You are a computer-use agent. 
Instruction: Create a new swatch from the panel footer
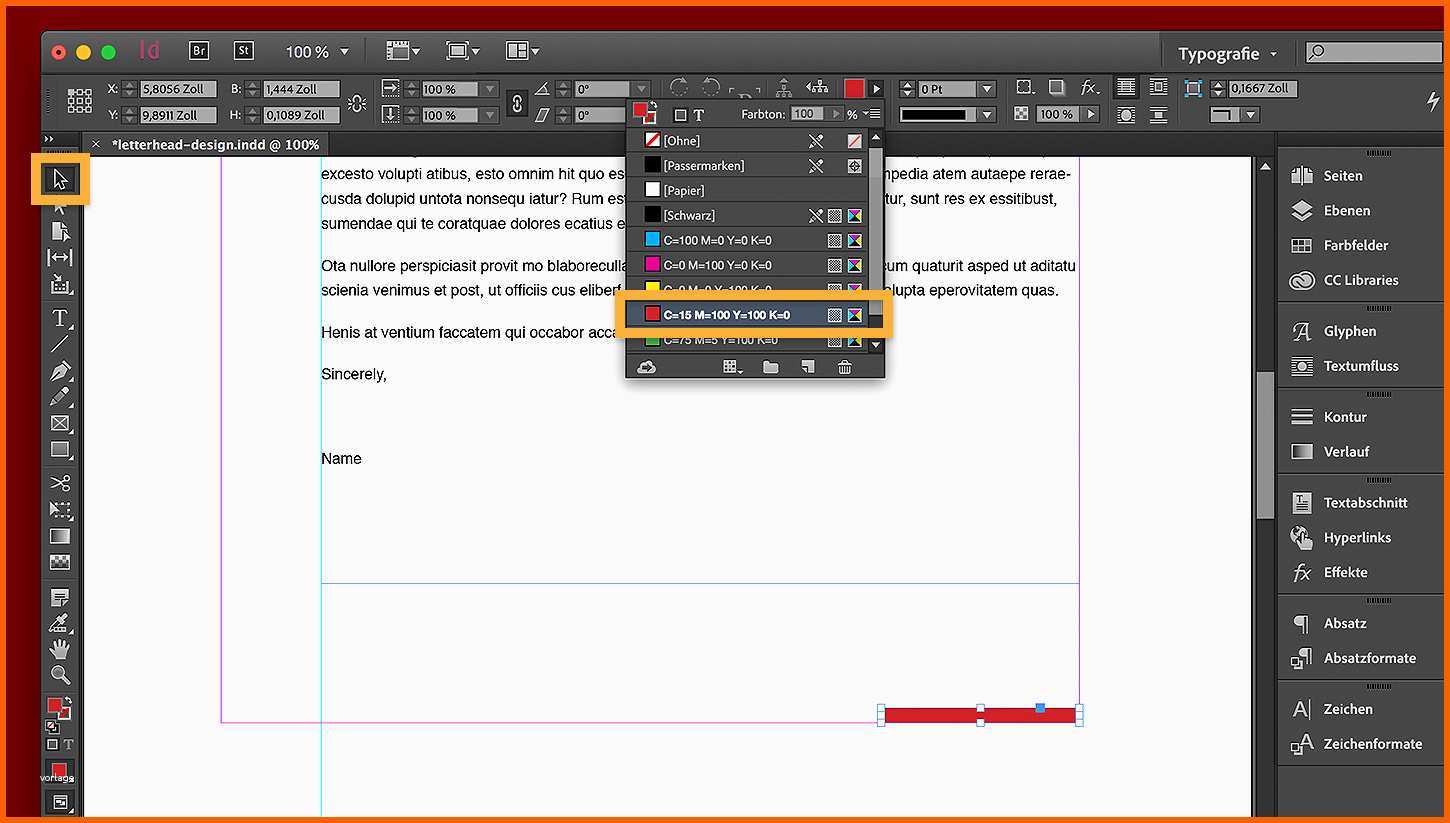click(807, 367)
